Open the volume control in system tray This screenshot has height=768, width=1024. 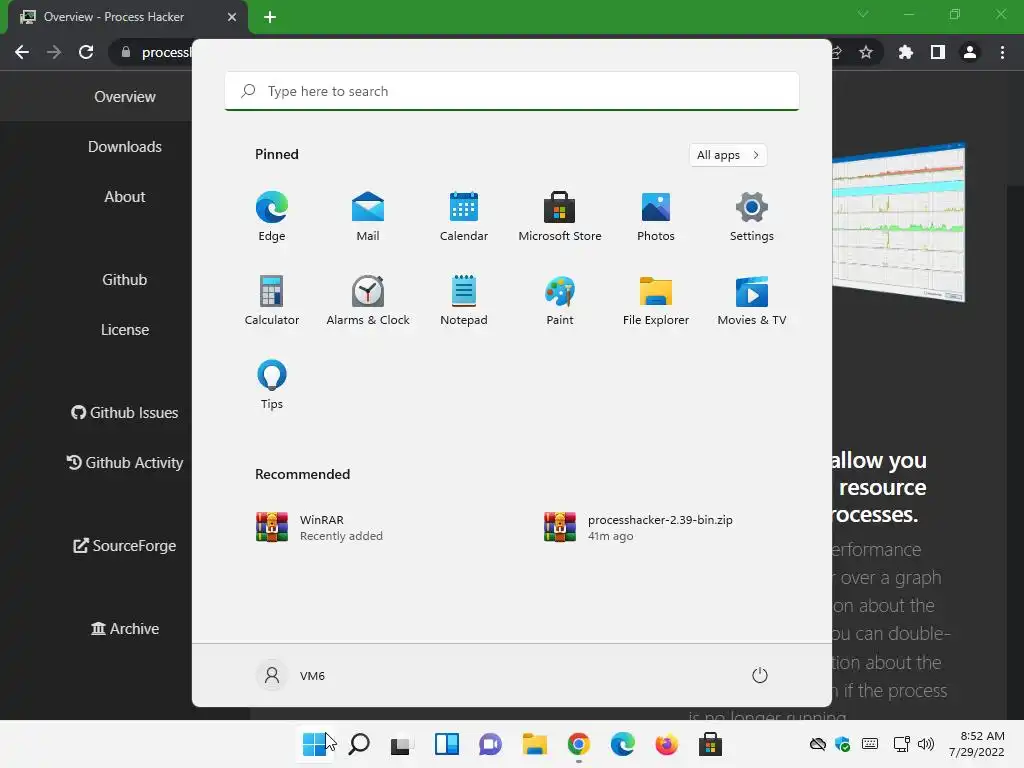[x=926, y=744]
